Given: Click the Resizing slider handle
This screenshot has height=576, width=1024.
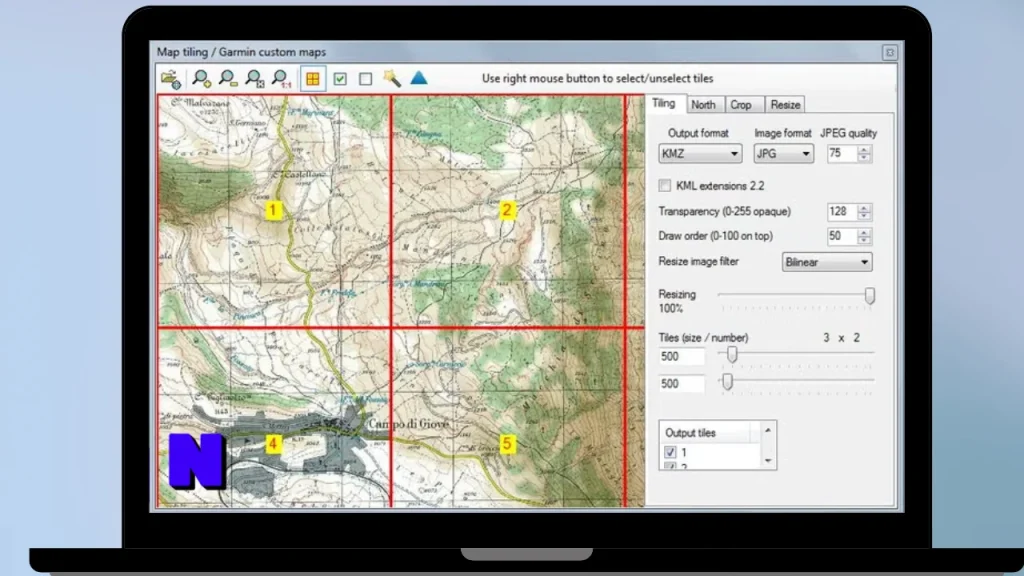Looking at the screenshot, I should click(869, 296).
